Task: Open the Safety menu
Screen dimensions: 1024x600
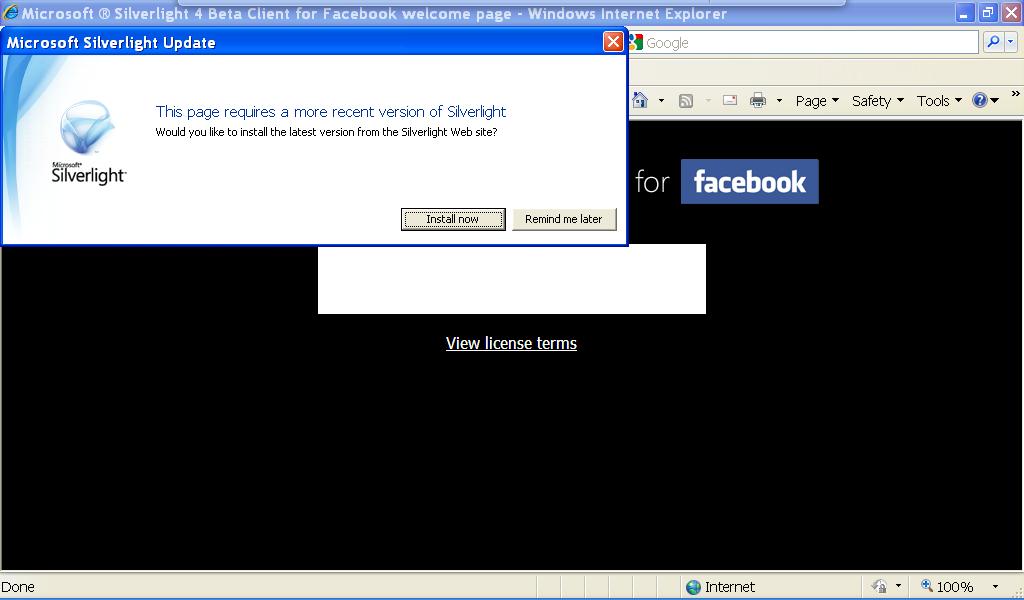Action: 878,101
